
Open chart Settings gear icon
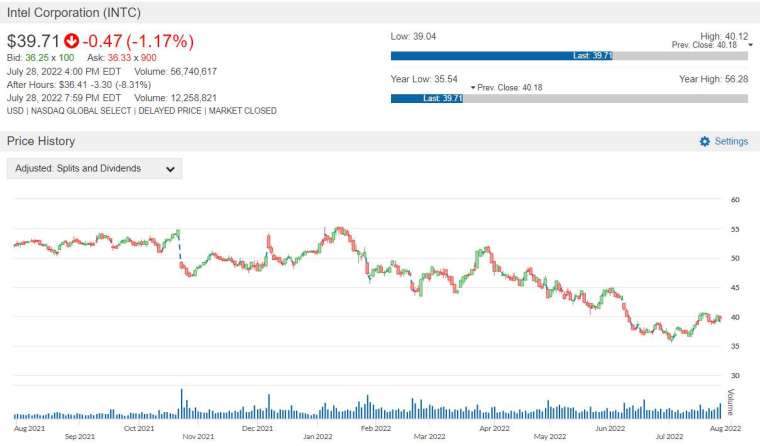705,141
